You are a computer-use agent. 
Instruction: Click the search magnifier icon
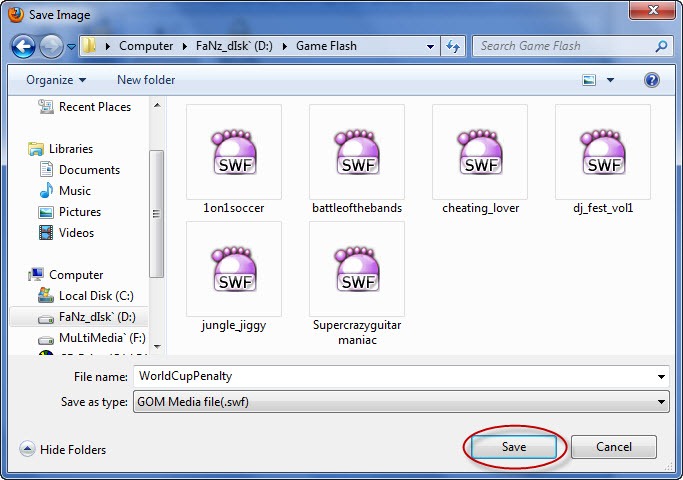(x=661, y=46)
